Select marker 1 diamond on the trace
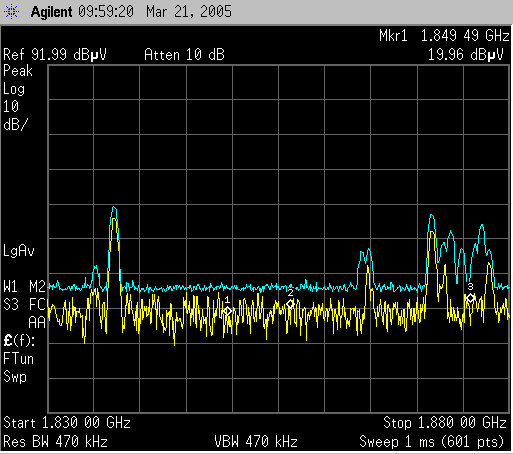 pyautogui.click(x=227, y=311)
